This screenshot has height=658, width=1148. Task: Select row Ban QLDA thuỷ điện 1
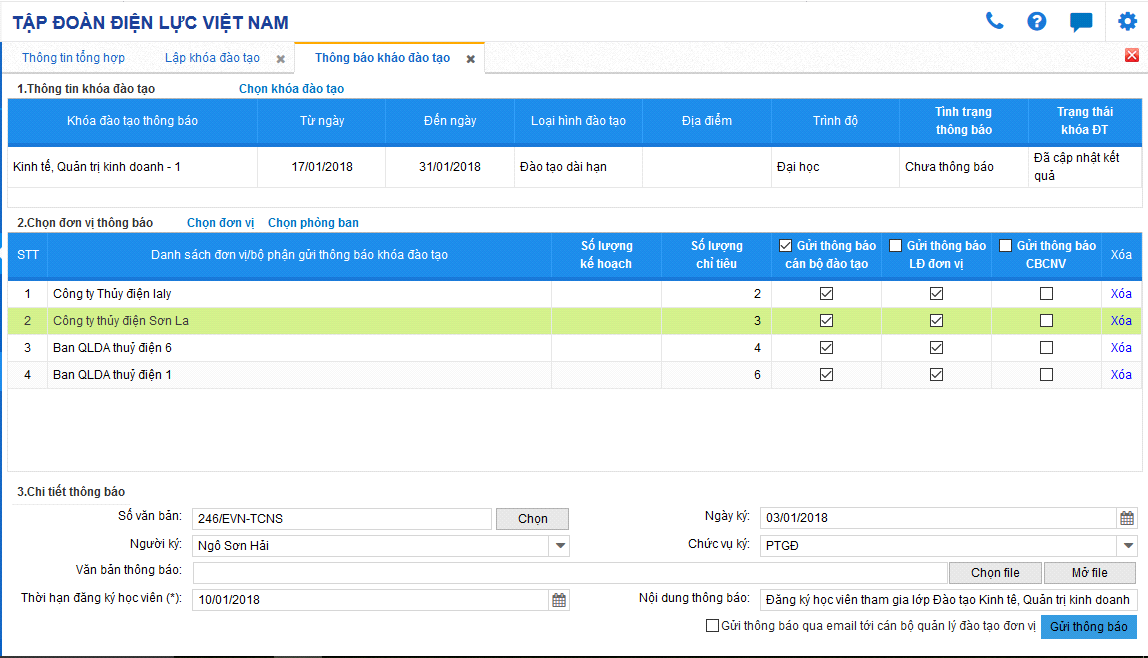pos(574,375)
